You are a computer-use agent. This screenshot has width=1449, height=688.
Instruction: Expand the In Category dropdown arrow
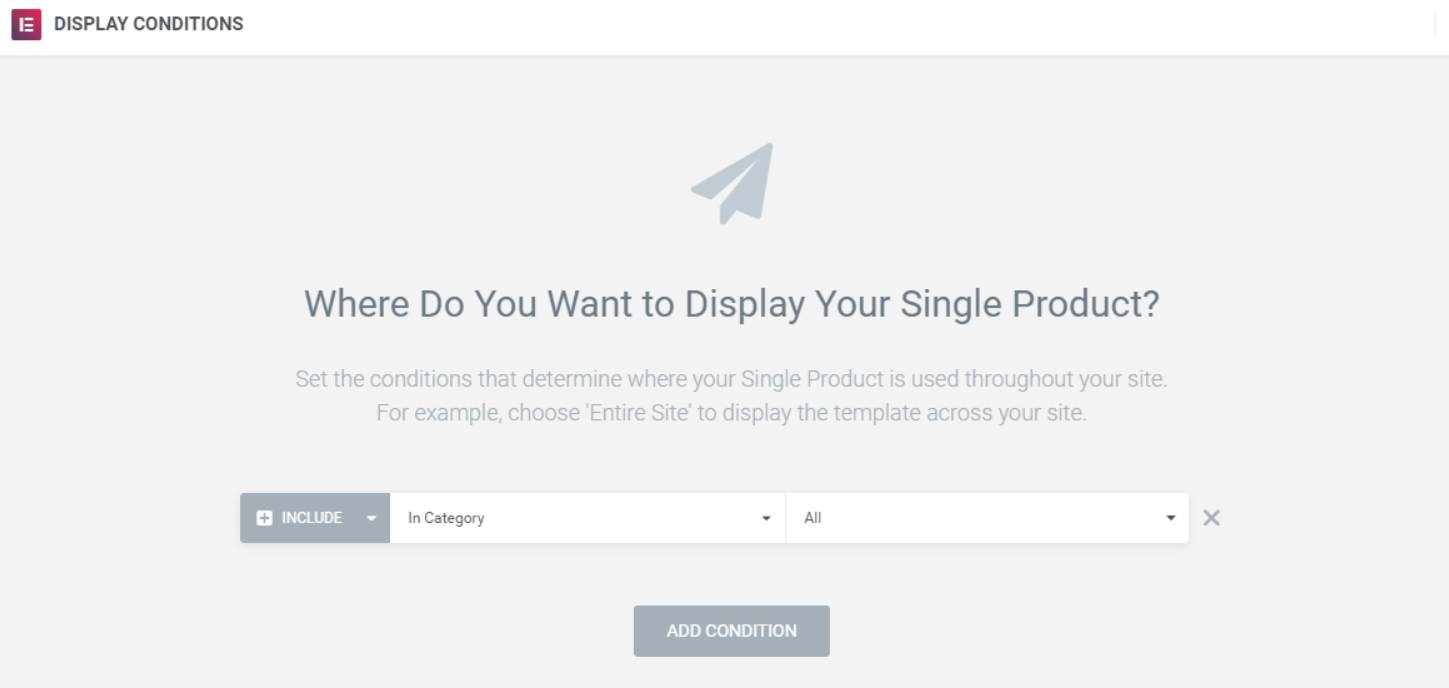(x=766, y=518)
